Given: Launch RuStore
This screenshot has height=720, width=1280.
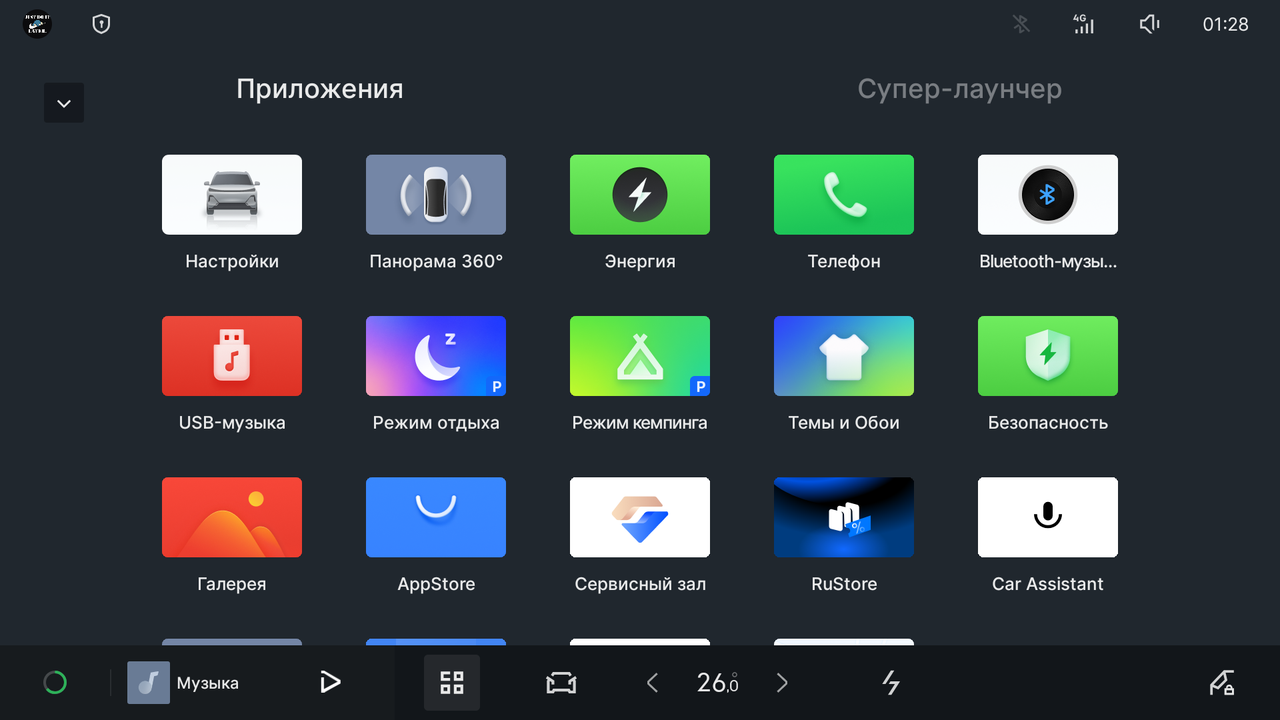Looking at the screenshot, I should 844,517.
